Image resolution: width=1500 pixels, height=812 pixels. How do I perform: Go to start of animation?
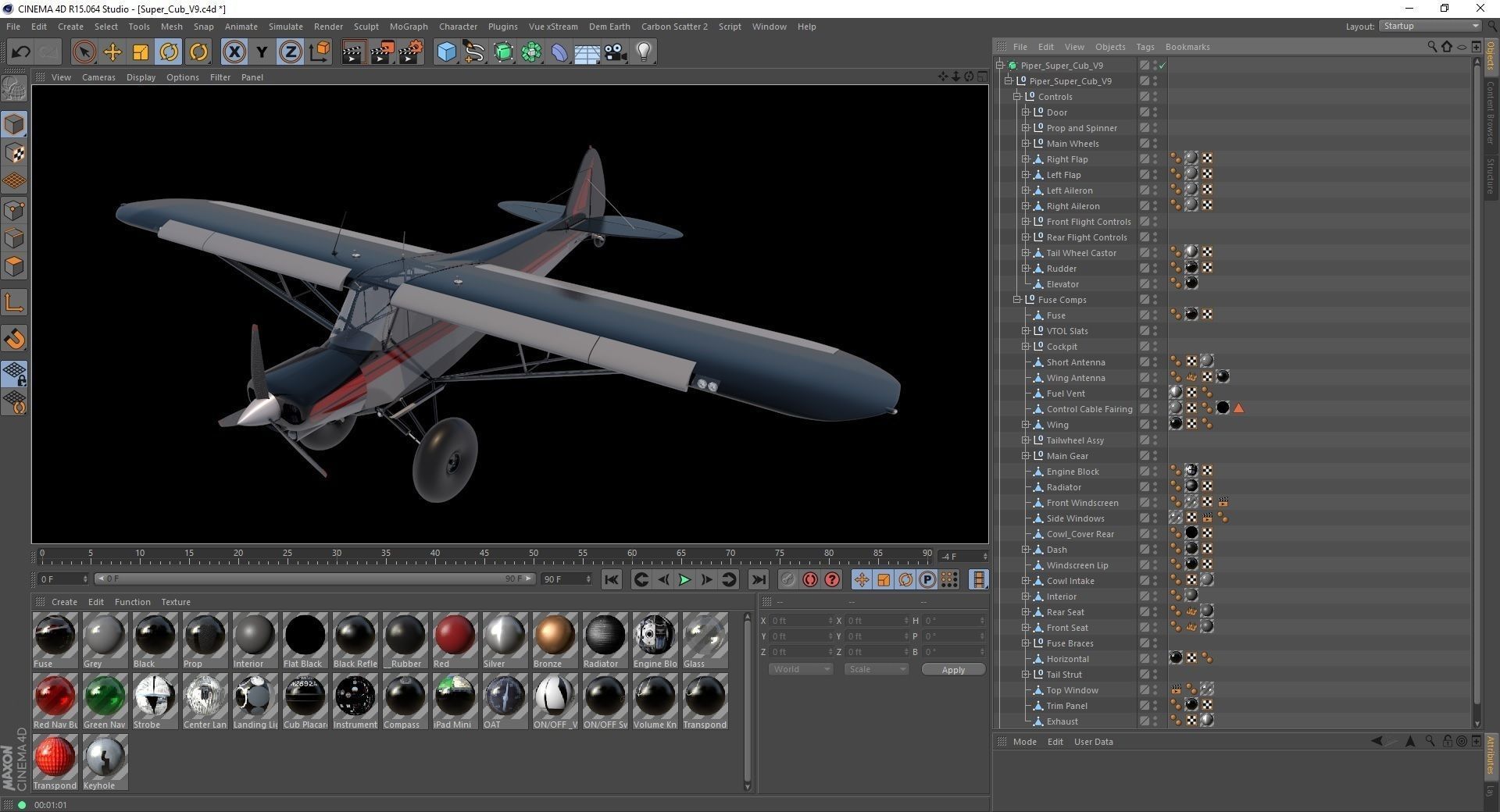click(611, 579)
